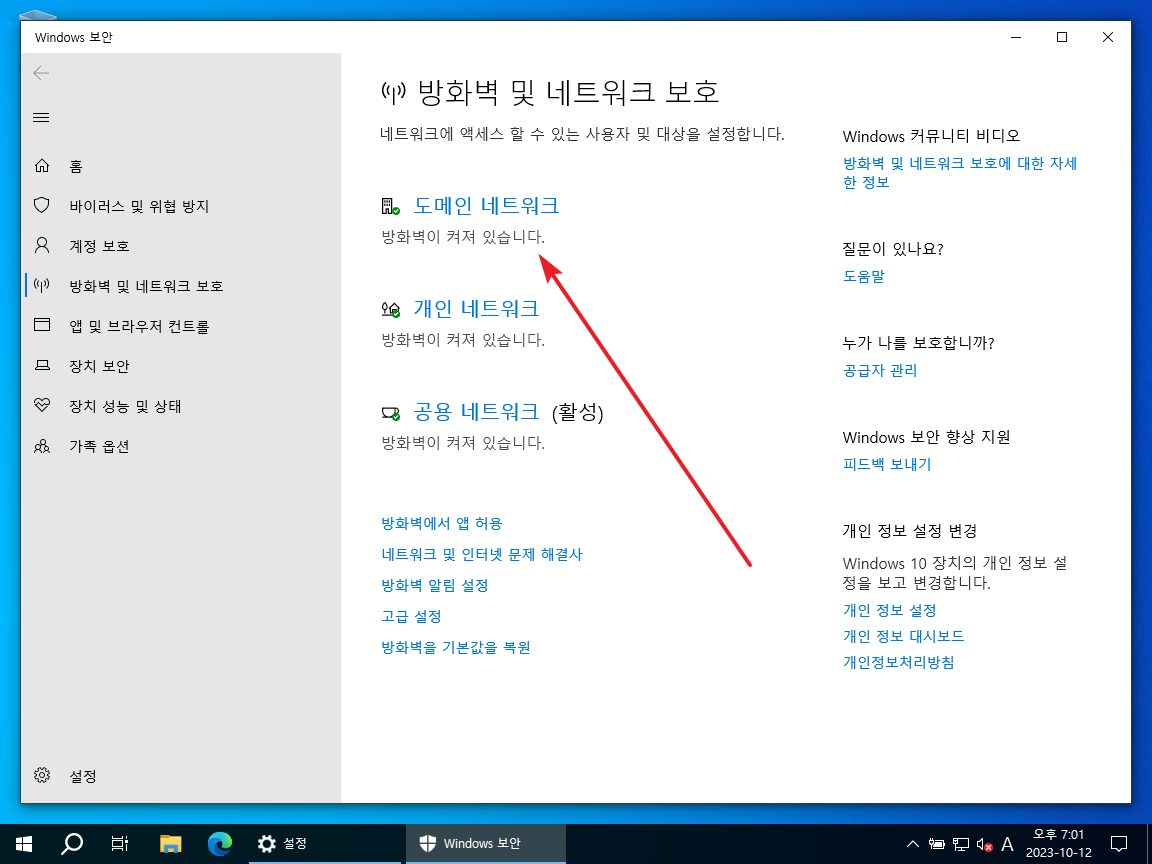The width and height of the screenshot is (1152, 864).
Task: Go to 장치 보안 page
Action: (99, 366)
